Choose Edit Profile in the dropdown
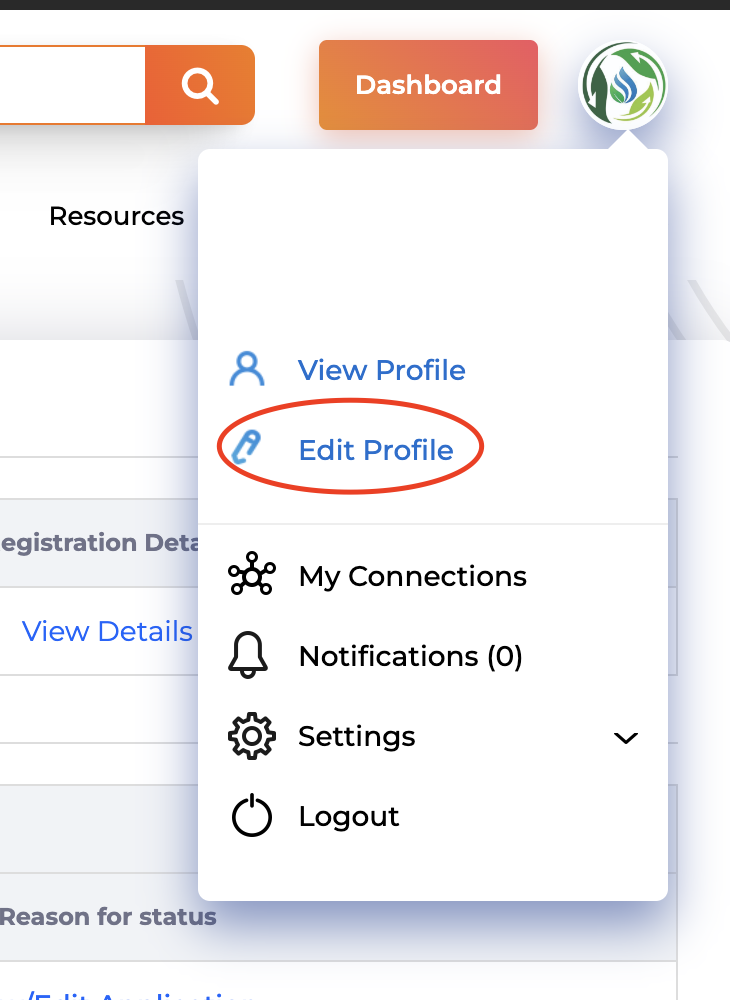This screenshot has width=730, height=1000. pyautogui.click(x=376, y=450)
